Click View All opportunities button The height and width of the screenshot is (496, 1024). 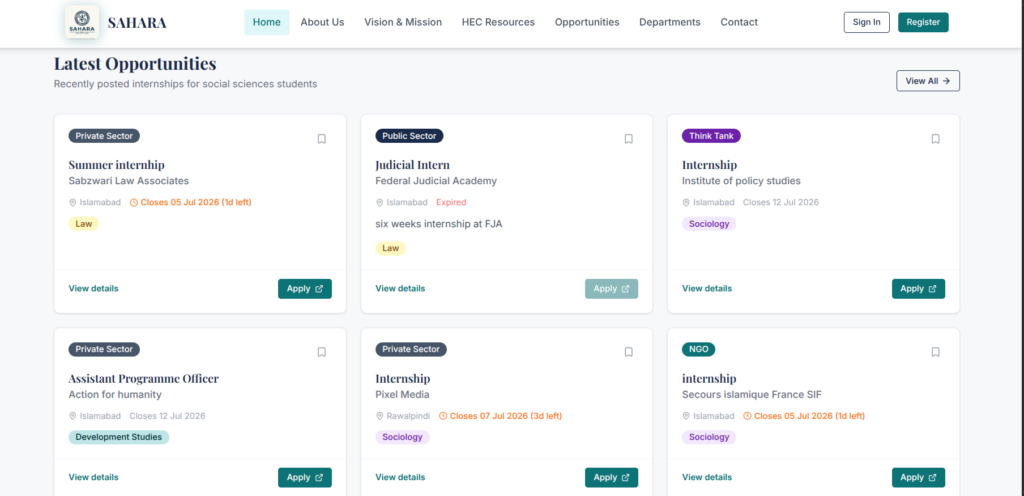point(927,81)
